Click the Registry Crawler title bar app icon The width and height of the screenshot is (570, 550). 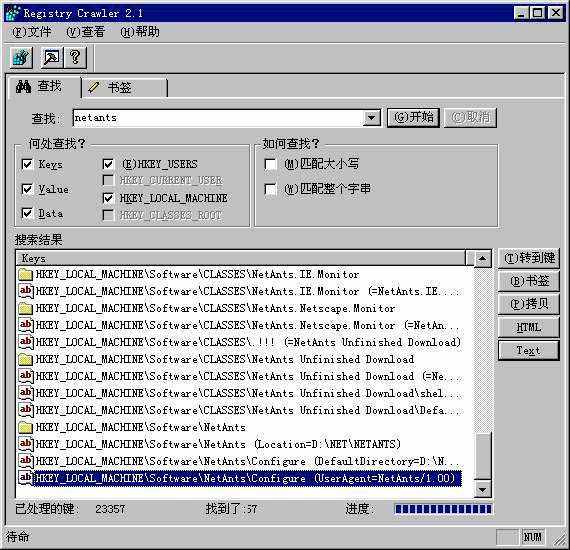tap(13, 14)
